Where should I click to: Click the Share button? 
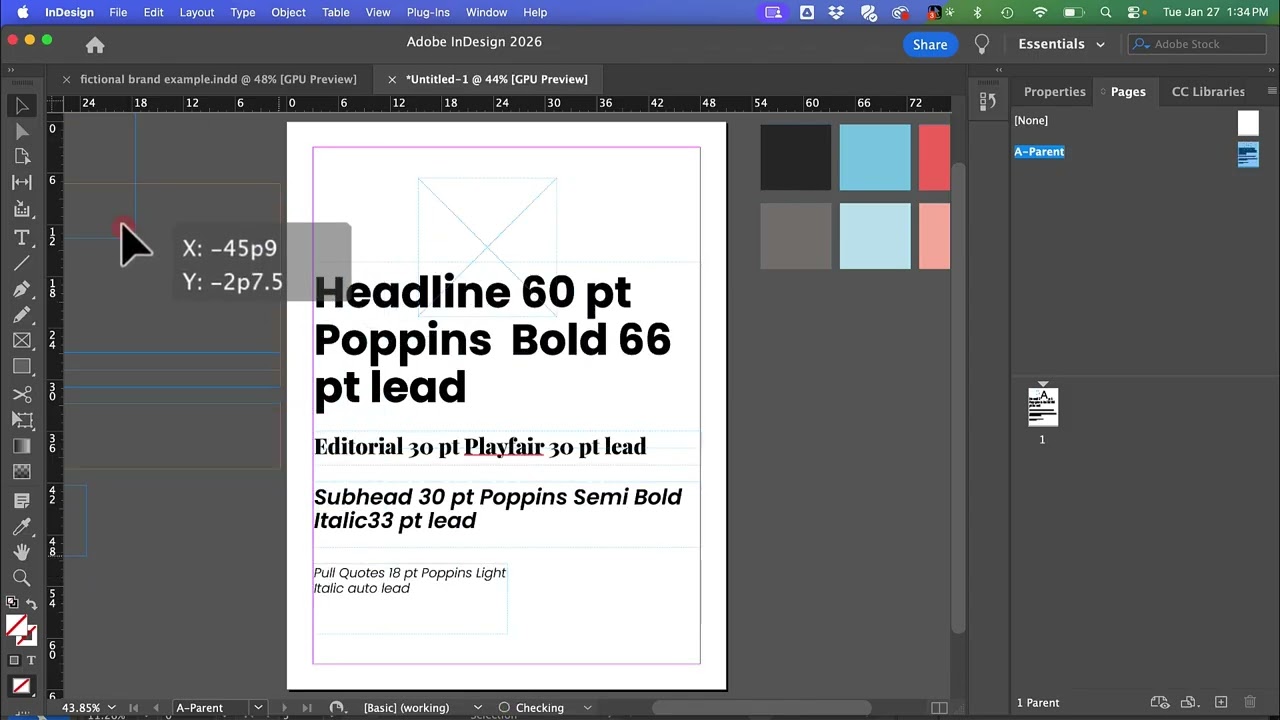click(x=930, y=44)
